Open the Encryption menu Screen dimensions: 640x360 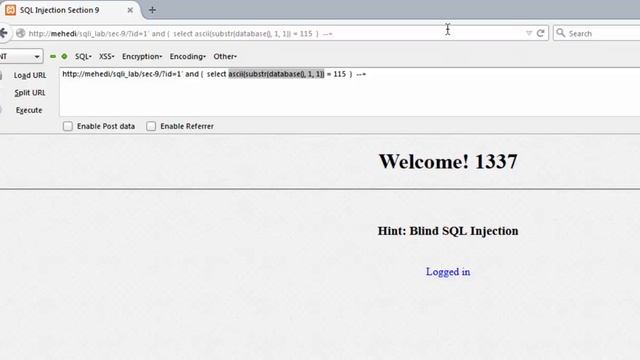click(142, 56)
